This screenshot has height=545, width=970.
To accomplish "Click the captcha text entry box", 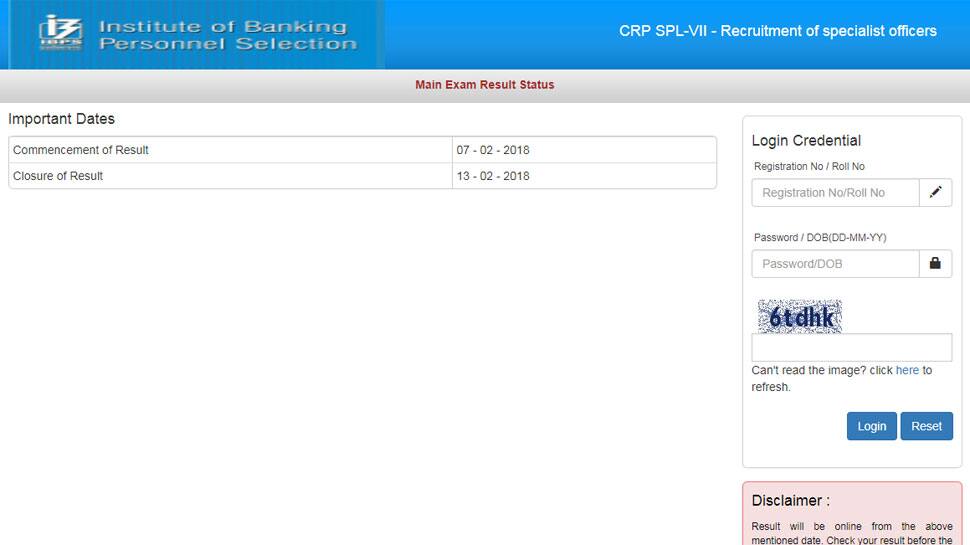I will [x=851, y=348].
